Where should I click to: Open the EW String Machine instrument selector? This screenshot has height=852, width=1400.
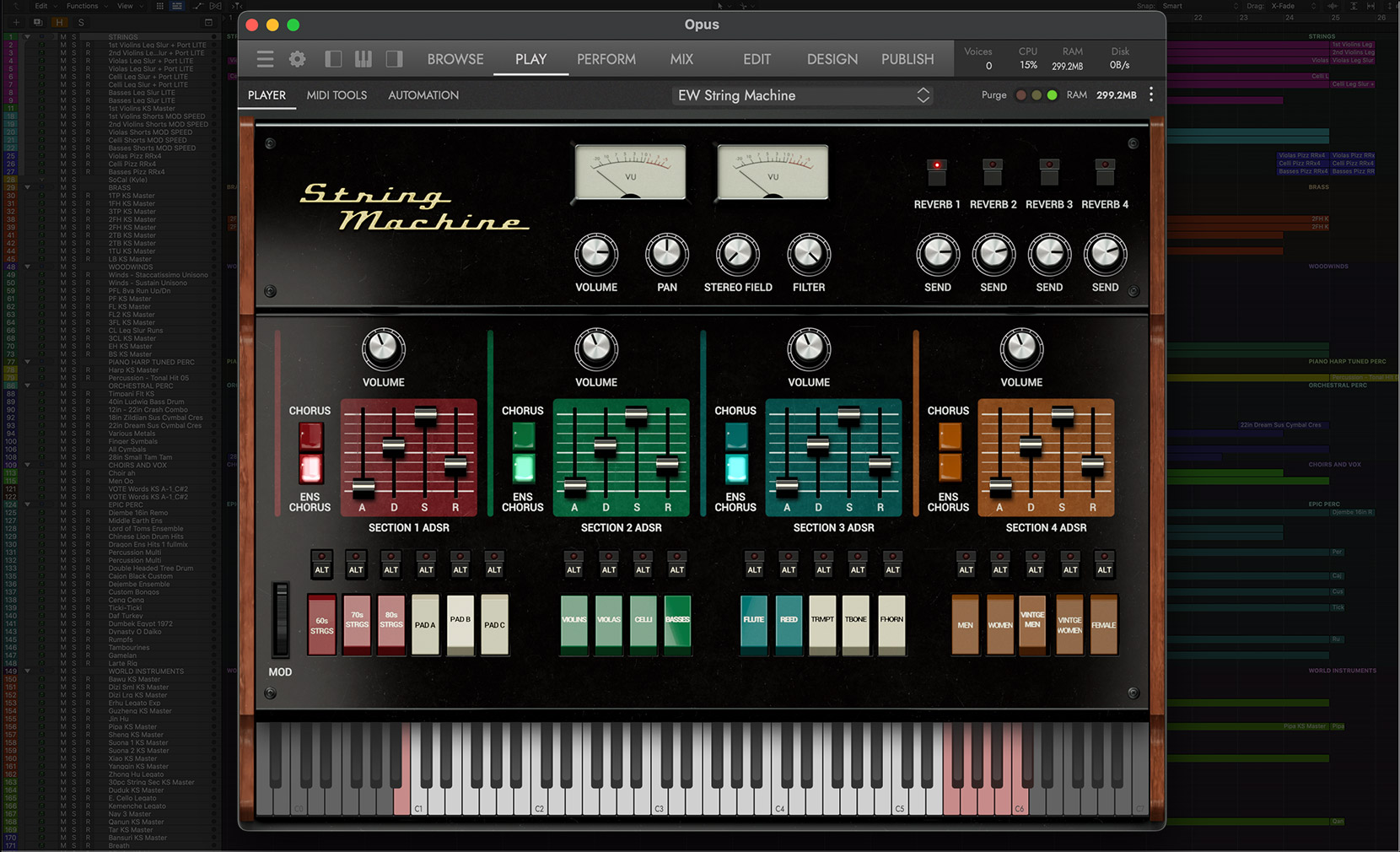coord(804,95)
